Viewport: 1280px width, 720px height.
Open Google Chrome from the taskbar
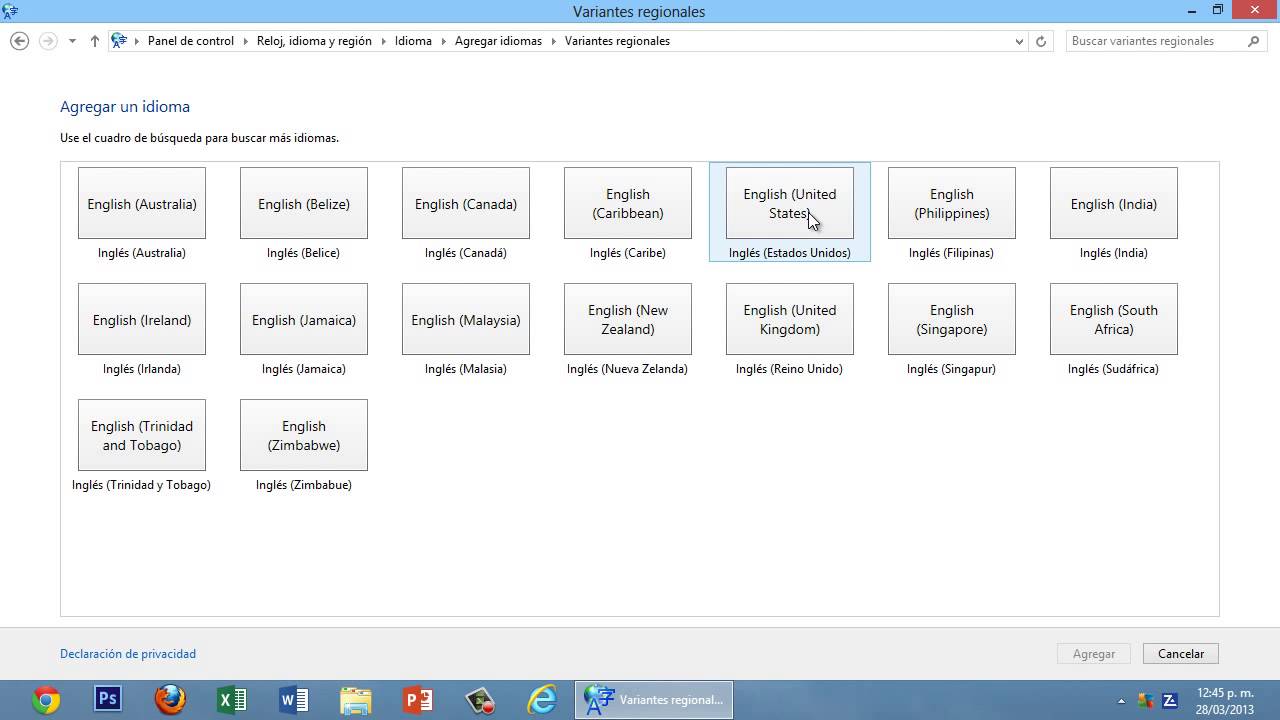[46, 700]
